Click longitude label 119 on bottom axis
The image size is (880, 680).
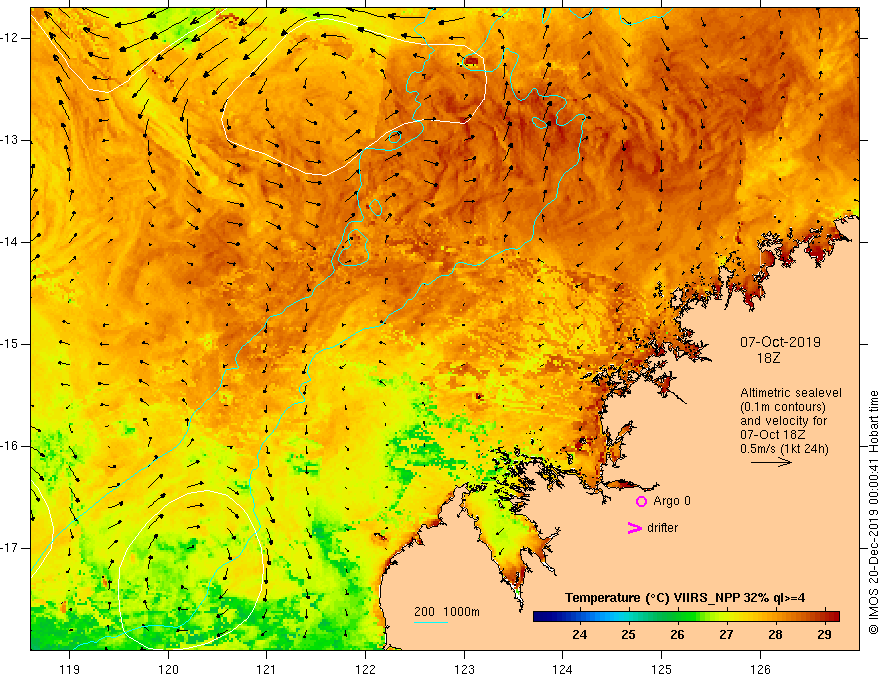pos(69,669)
